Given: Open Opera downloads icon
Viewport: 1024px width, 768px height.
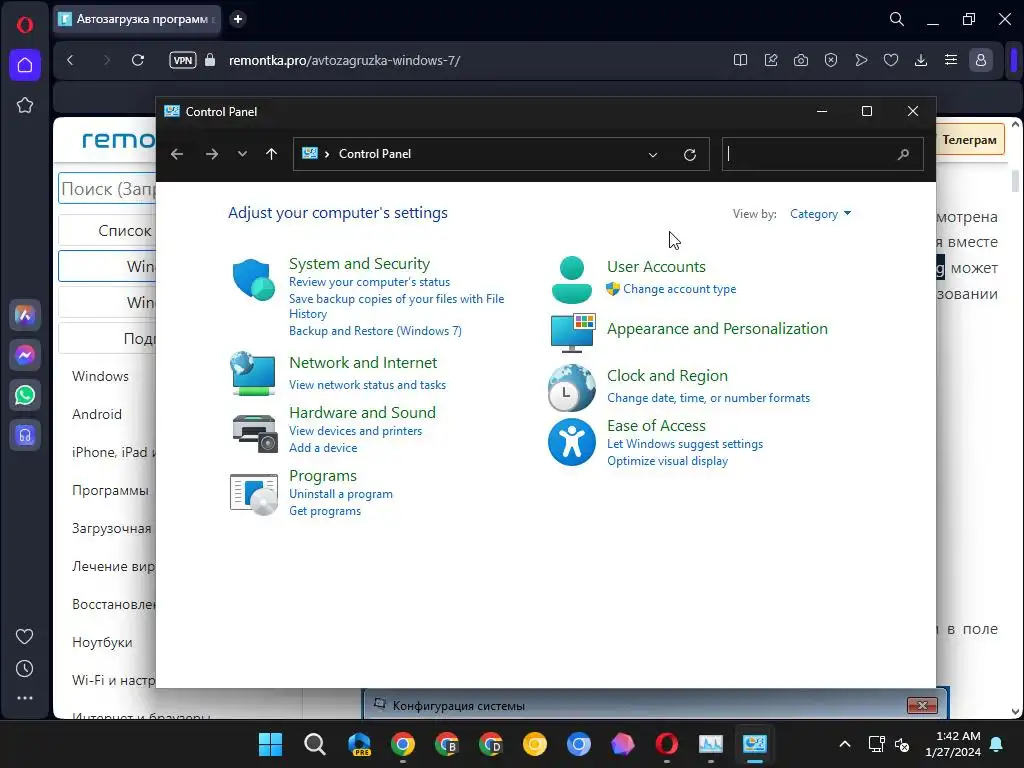Looking at the screenshot, I should 921,60.
